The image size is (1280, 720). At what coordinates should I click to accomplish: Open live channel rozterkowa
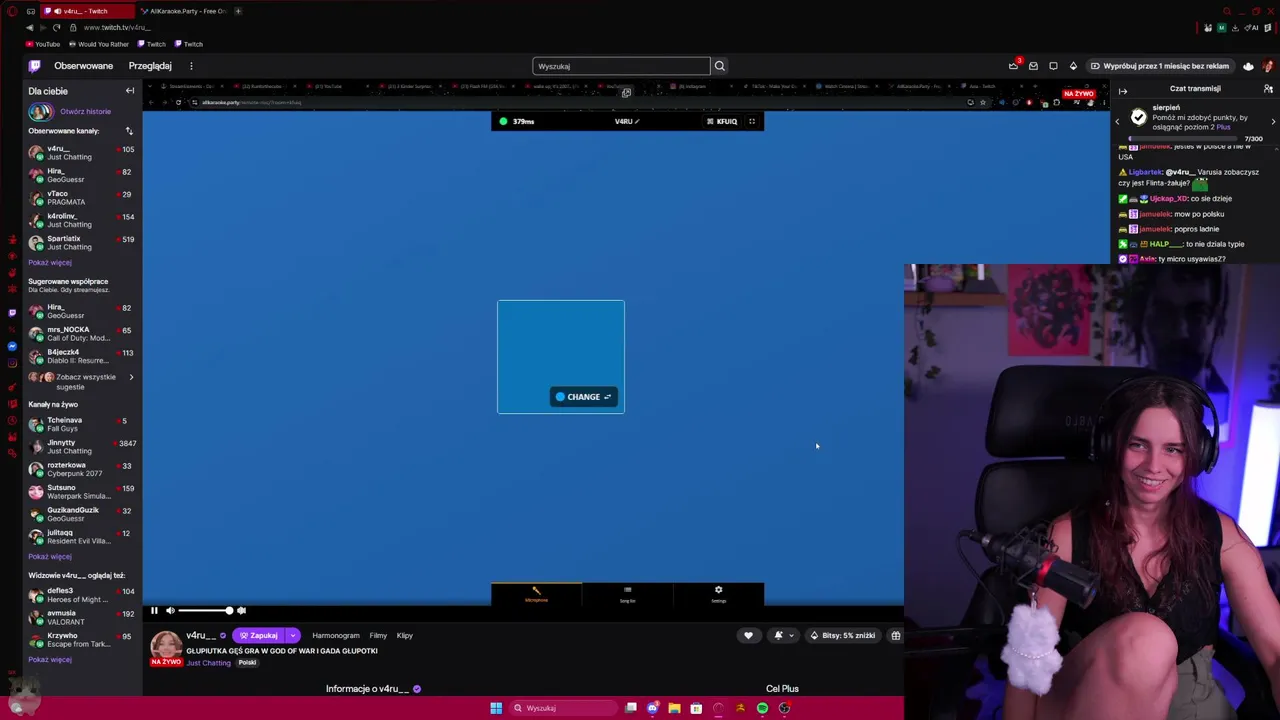point(82,469)
